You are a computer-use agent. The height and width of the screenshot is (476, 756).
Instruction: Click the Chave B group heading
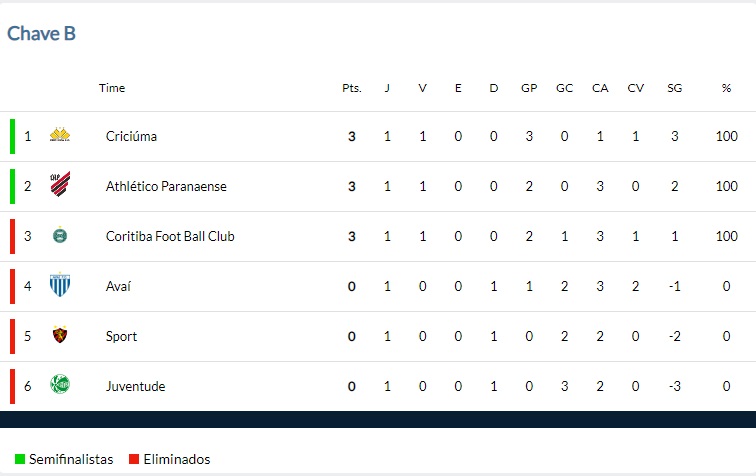41,33
